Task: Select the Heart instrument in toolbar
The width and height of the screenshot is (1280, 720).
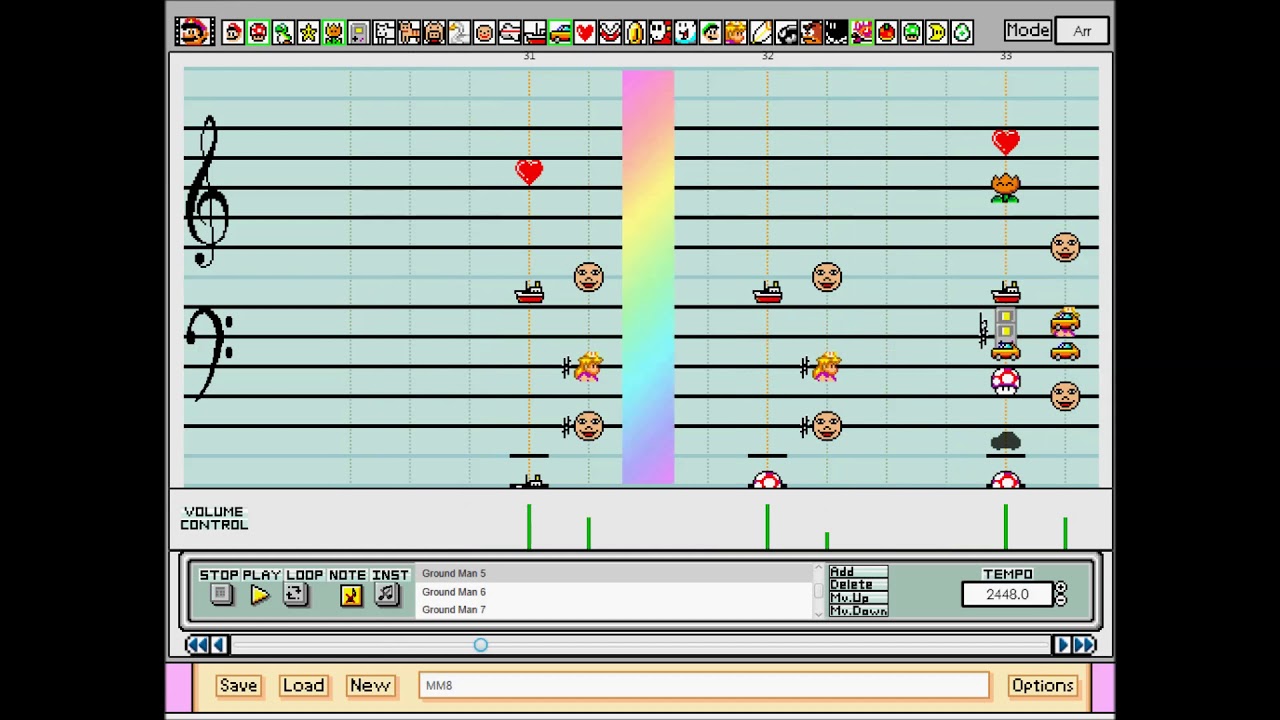Action: 585,32
